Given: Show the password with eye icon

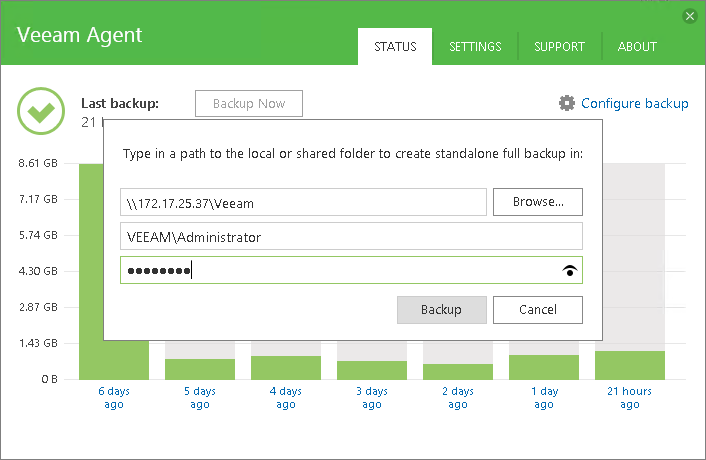Looking at the screenshot, I should 570,270.
